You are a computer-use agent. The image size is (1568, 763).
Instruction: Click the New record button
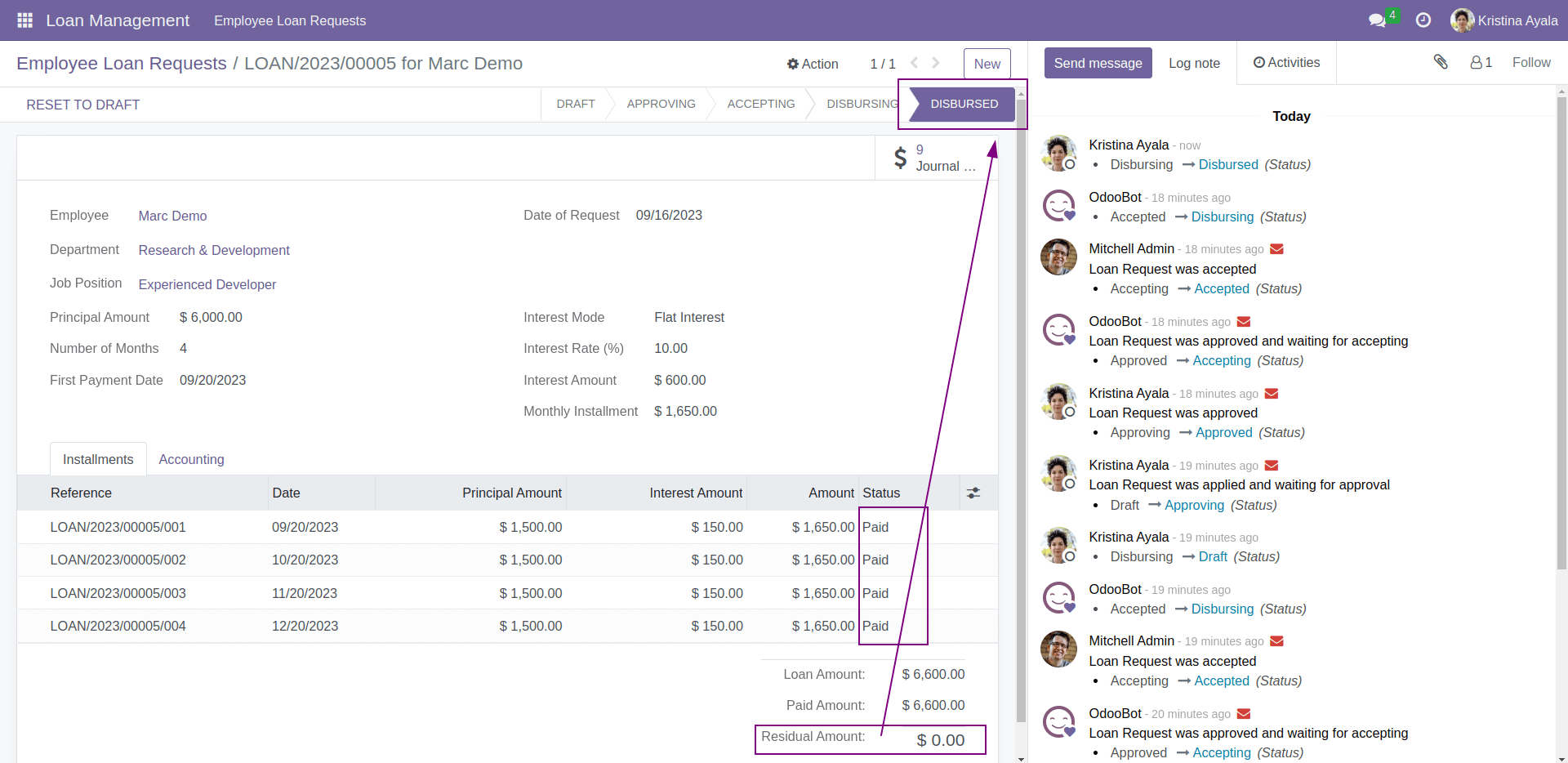click(x=987, y=64)
